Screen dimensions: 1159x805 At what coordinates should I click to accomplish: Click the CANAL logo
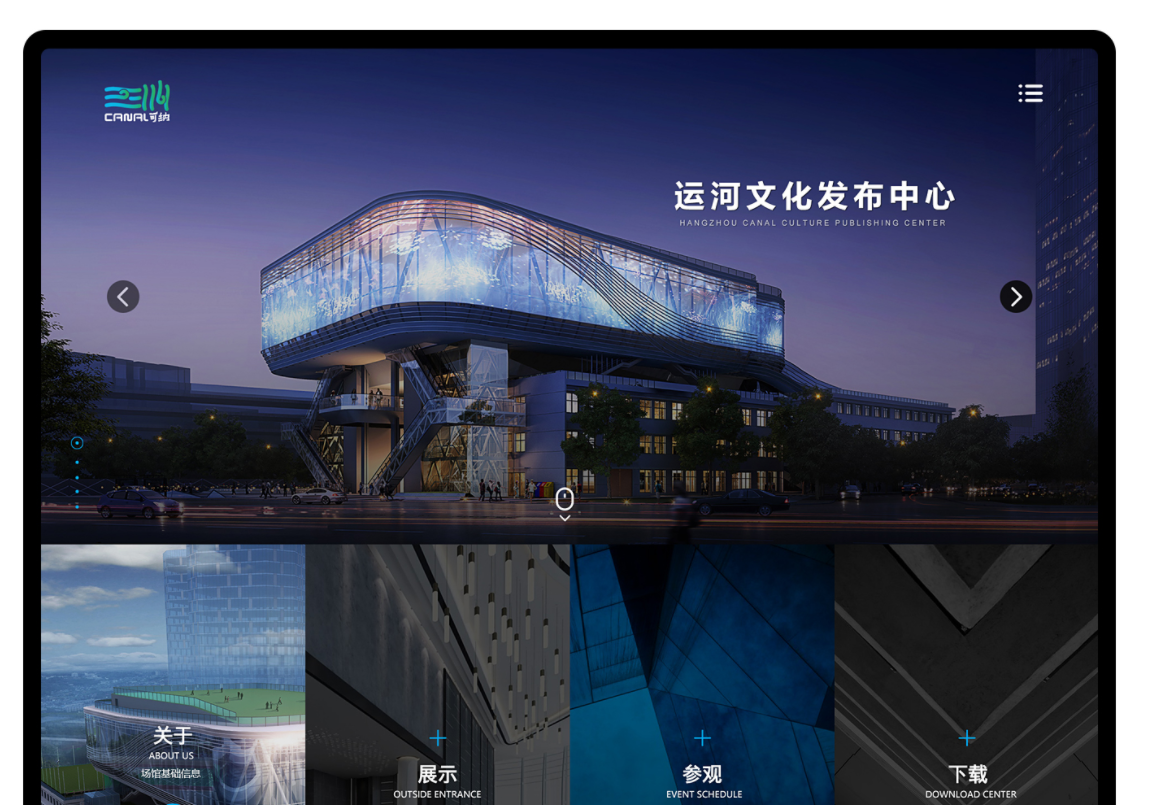(137, 102)
